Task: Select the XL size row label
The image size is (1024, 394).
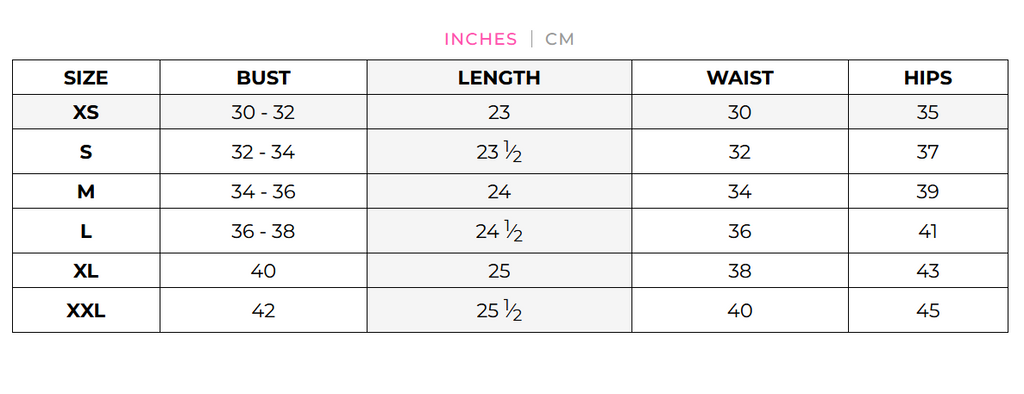Action: tap(86, 271)
